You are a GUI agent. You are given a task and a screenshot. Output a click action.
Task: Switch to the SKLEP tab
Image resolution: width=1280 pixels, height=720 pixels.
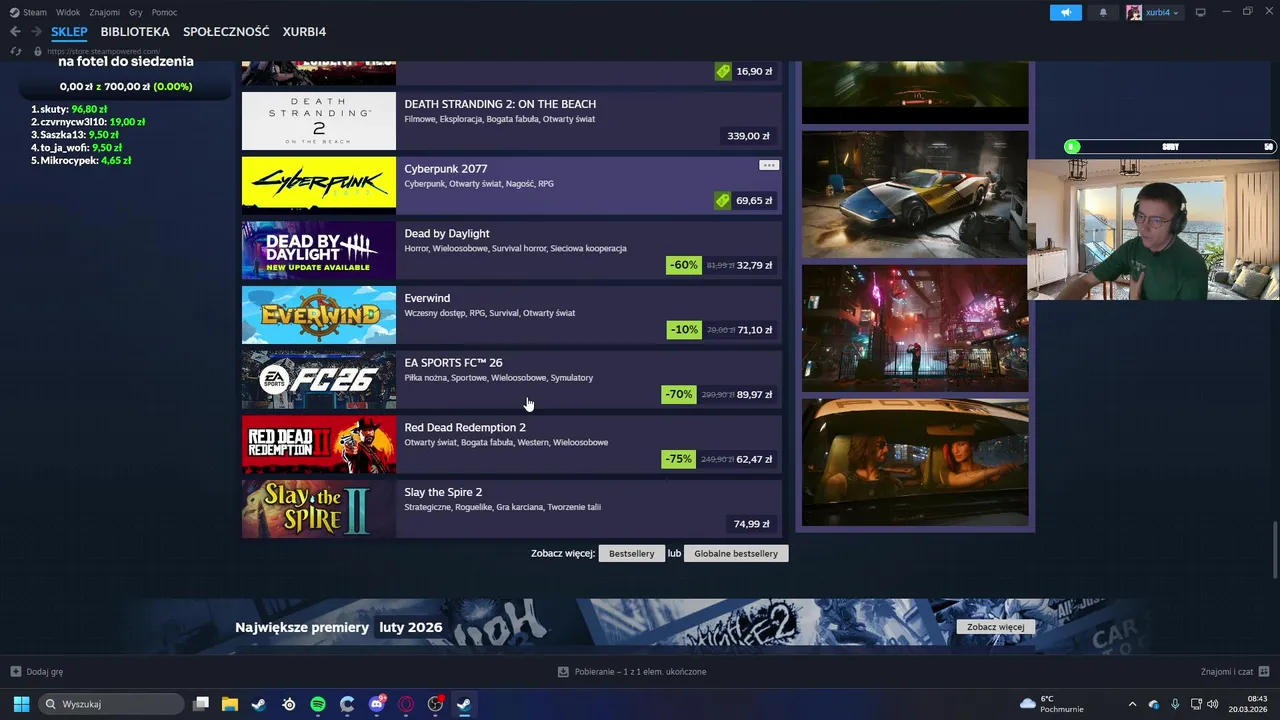[x=69, y=32]
